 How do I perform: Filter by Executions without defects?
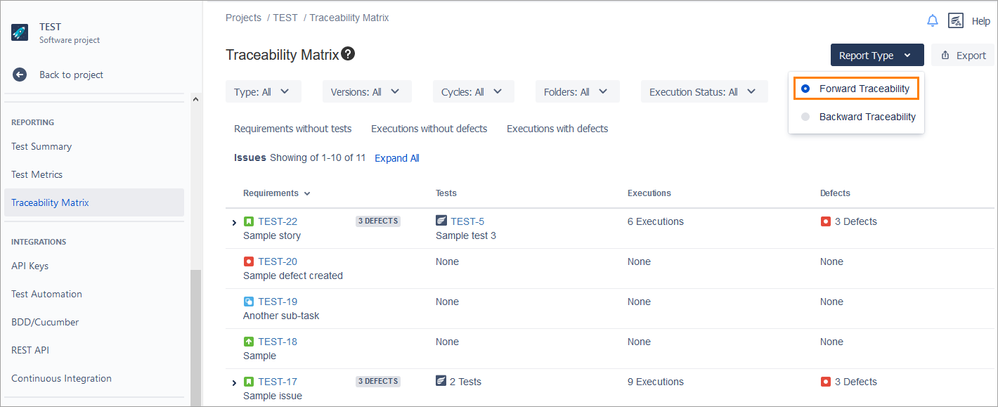click(429, 129)
